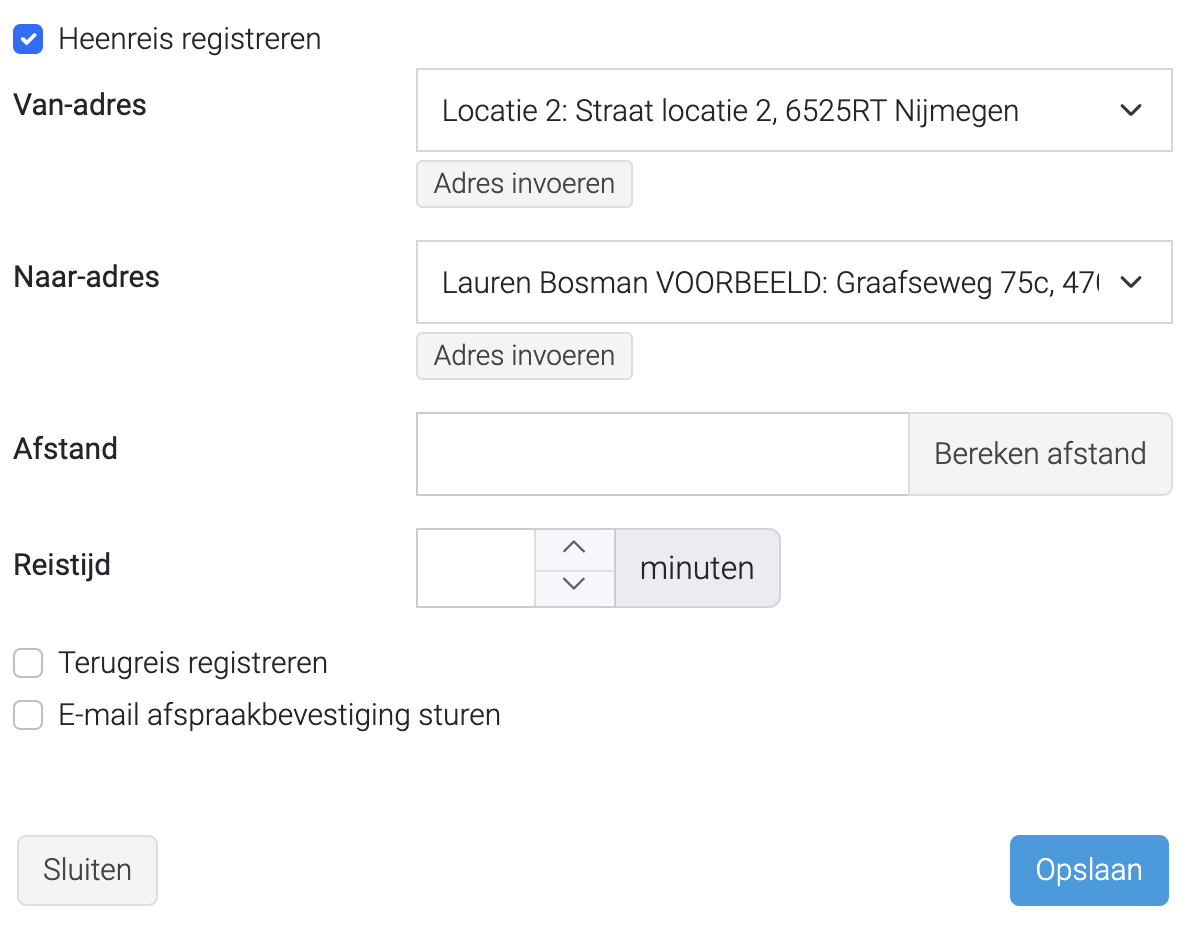The height and width of the screenshot is (926, 1186).
Task: Save with the Opslaan button
Action: point(1089,870)
